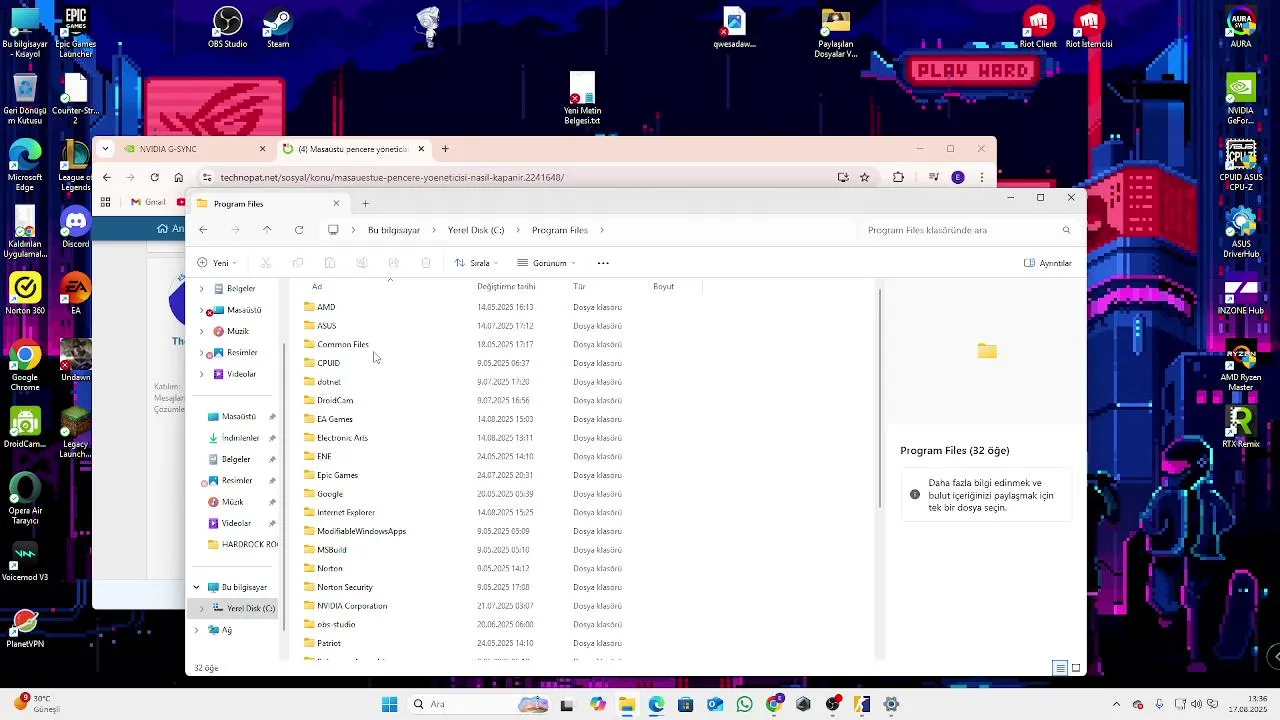1280x720 pixels.
Task: Select the INZONE Hub desktop icon
Action: (x=1241, y=294)
